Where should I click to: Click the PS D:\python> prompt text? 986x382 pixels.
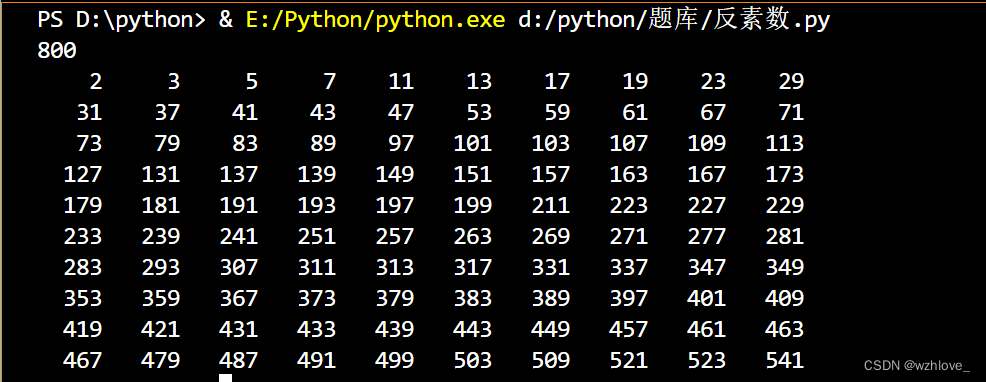pyautogui.click(x=121, y=20)
